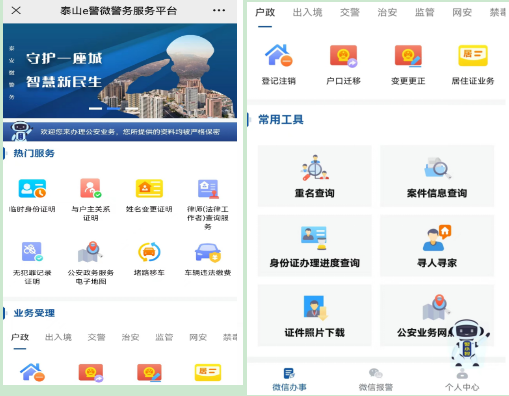Select the 网安 tab under 业务受理 on left

[198, 337]
